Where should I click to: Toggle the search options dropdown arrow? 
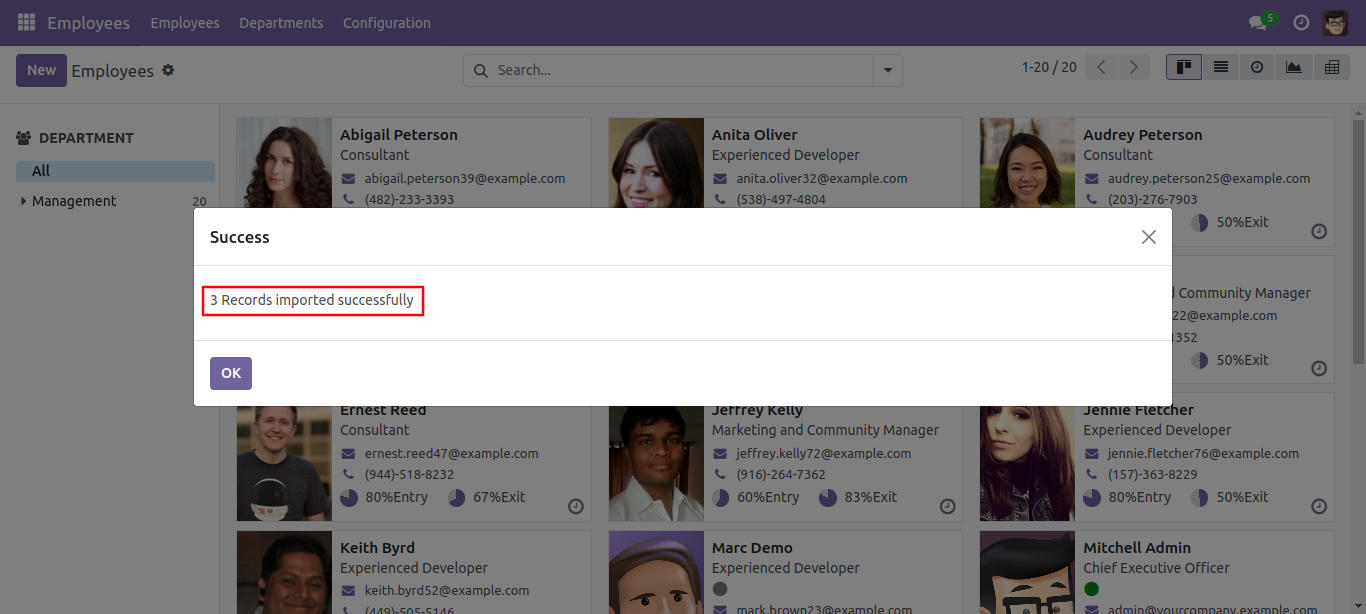tap(887, 71)
